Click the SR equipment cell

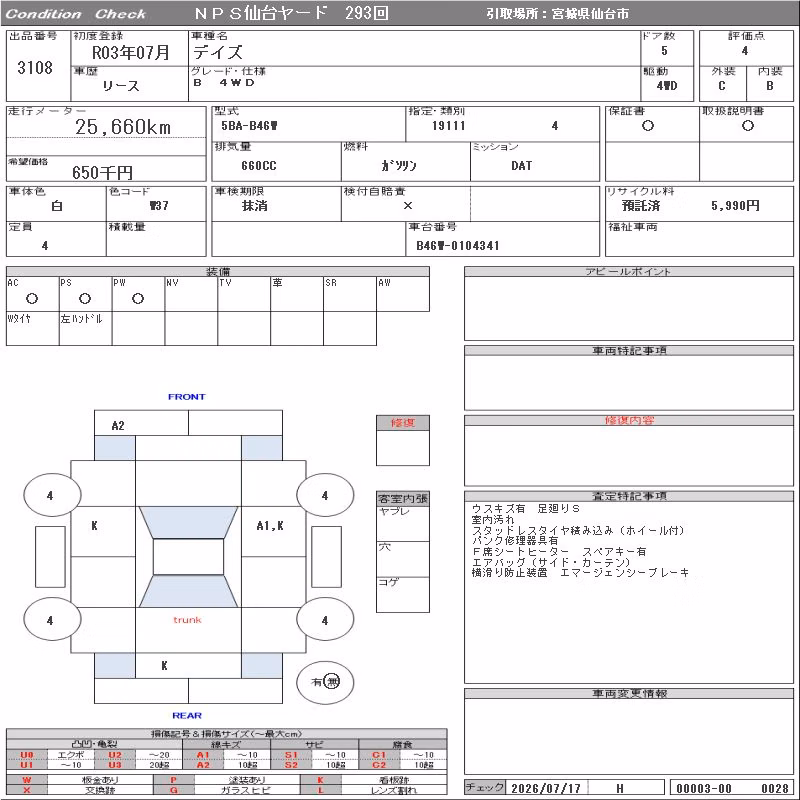(350, 294)
